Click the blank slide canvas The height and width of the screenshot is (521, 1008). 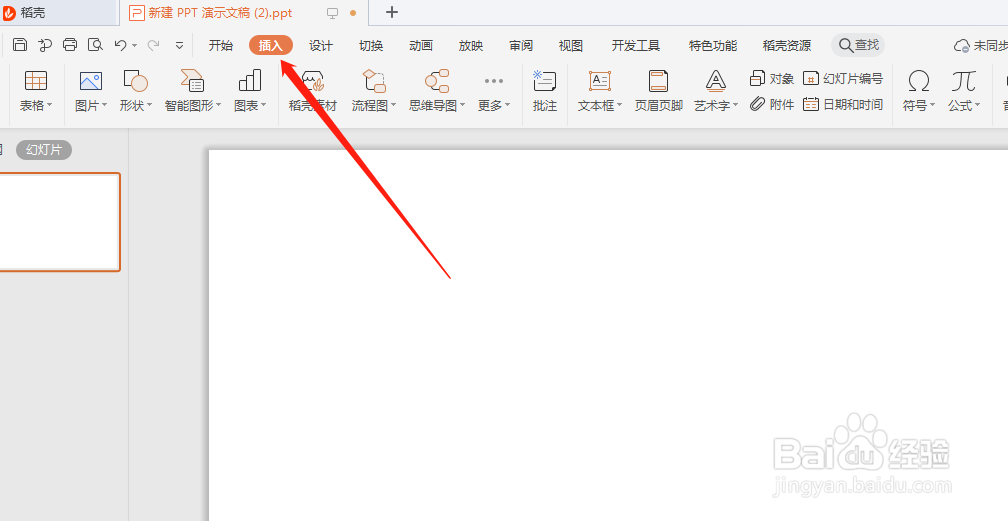point(608,334)
